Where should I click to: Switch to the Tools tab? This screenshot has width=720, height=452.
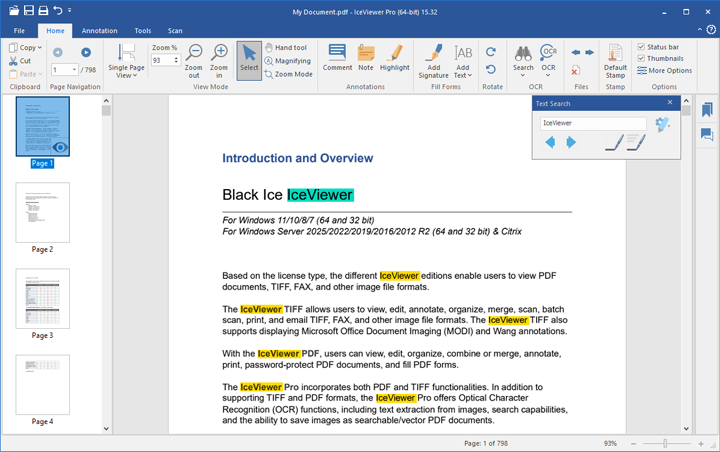[143, 31]
